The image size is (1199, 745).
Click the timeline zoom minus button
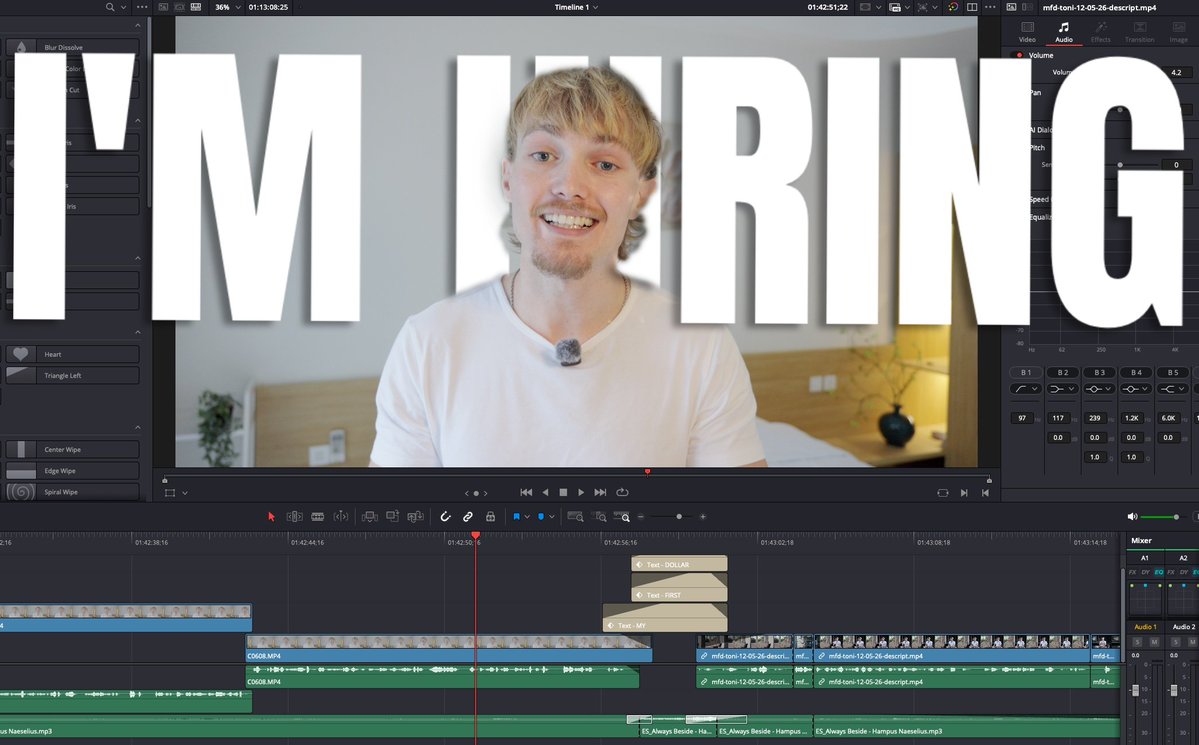[641, 517]
